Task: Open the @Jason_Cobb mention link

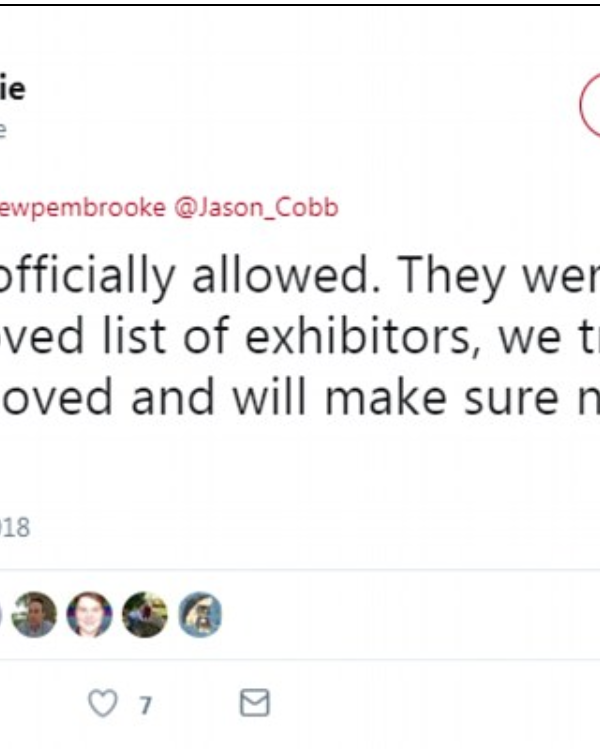Action: click(257, 208)
